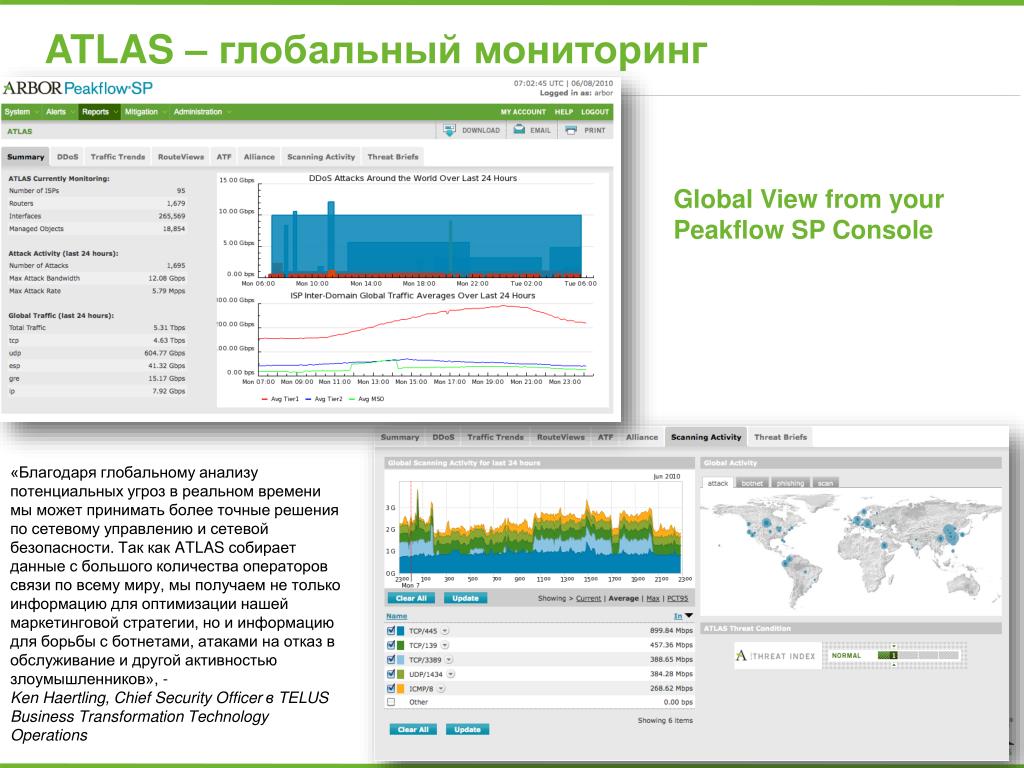1024x768 pixels.
Task: Open the ATF tab in the upper window
Action: point(224,157)
